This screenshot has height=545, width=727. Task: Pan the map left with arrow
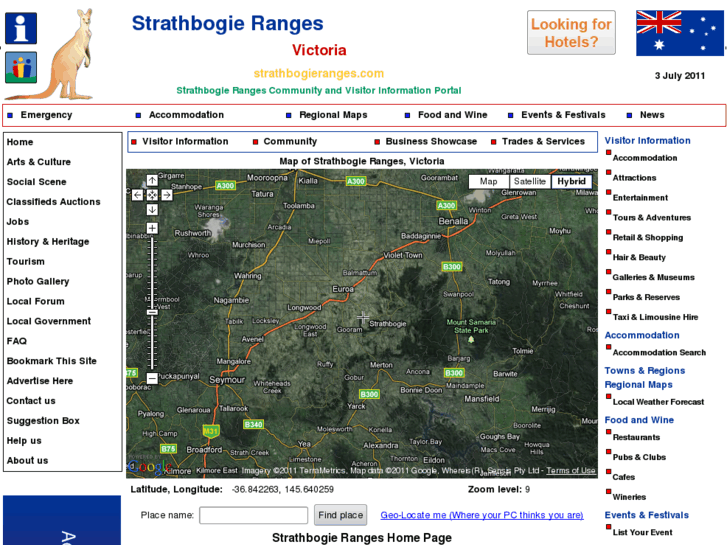137,195
